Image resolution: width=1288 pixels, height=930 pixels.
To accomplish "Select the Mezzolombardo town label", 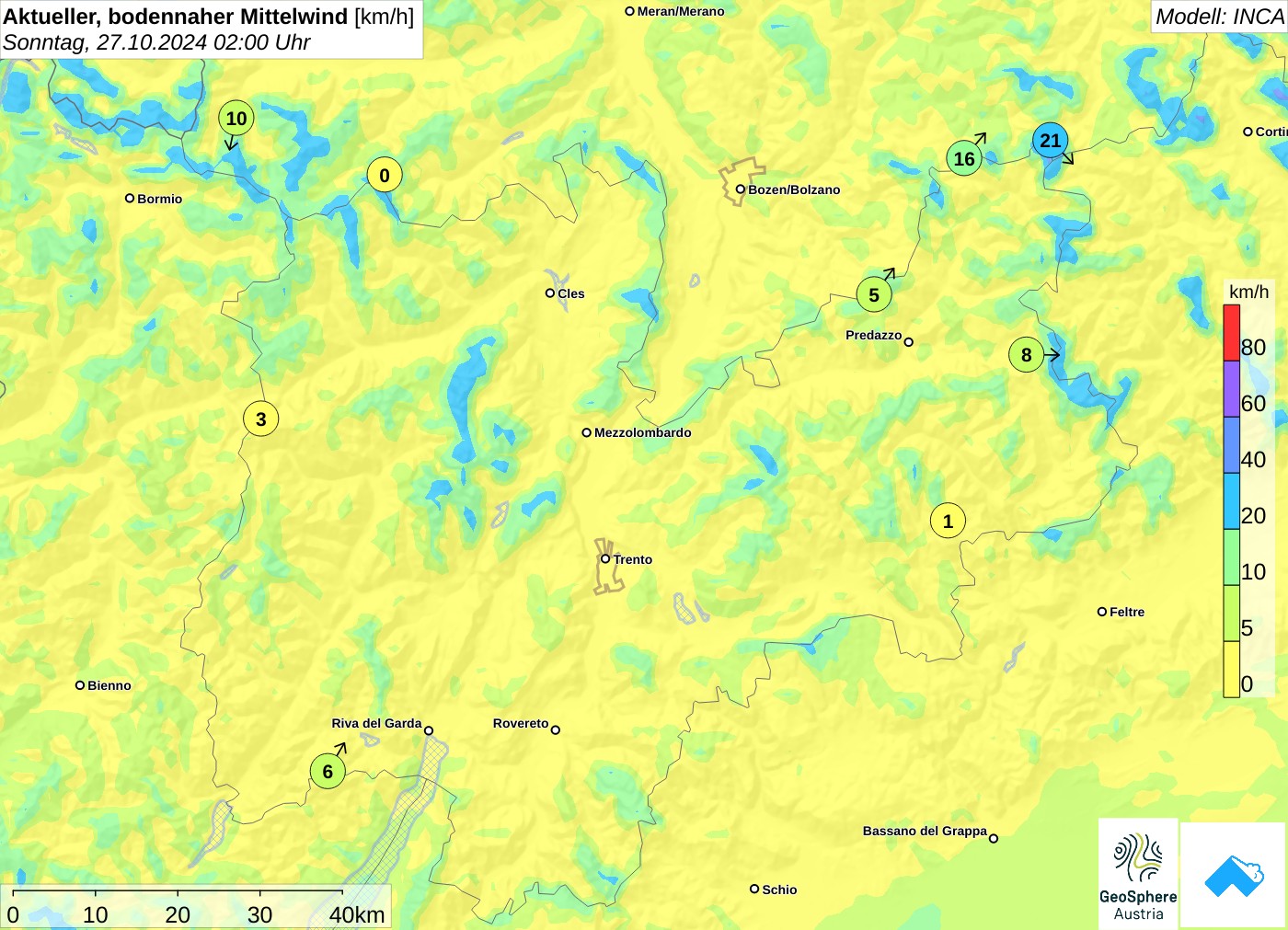I will coord(642,432).
